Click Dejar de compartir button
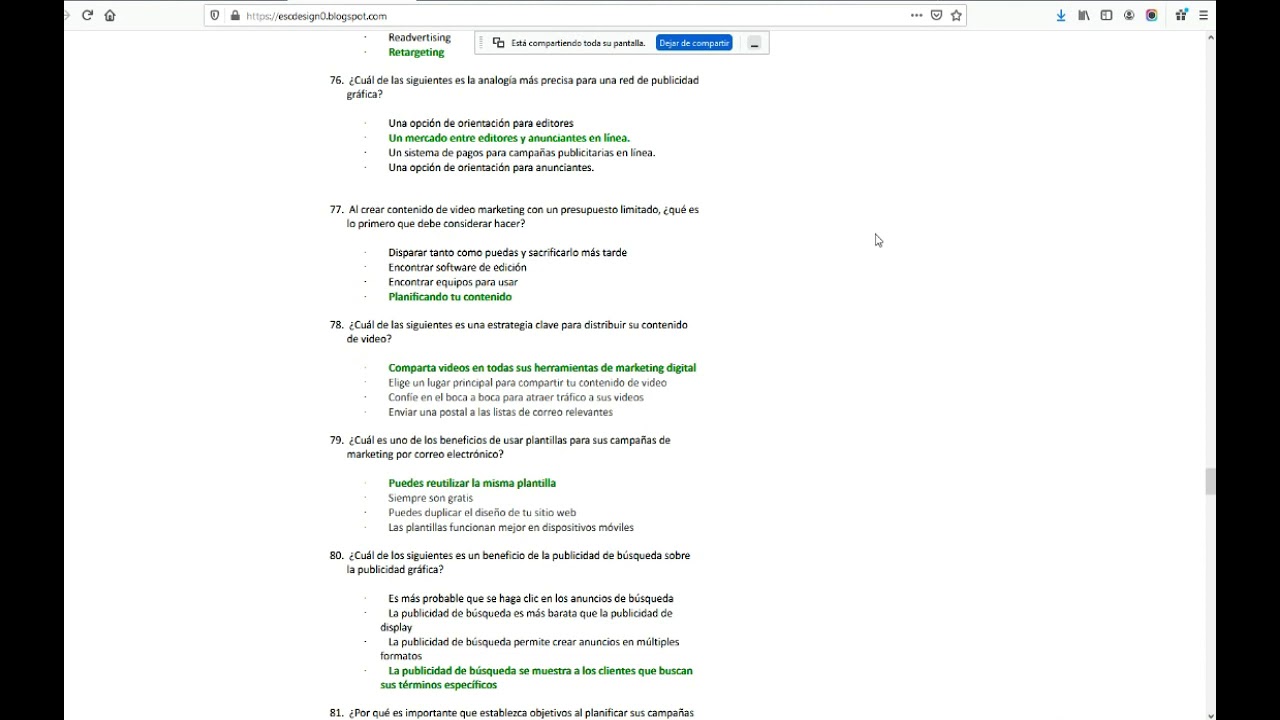Viewport: 1280px width, 720px height. (694, 43)
